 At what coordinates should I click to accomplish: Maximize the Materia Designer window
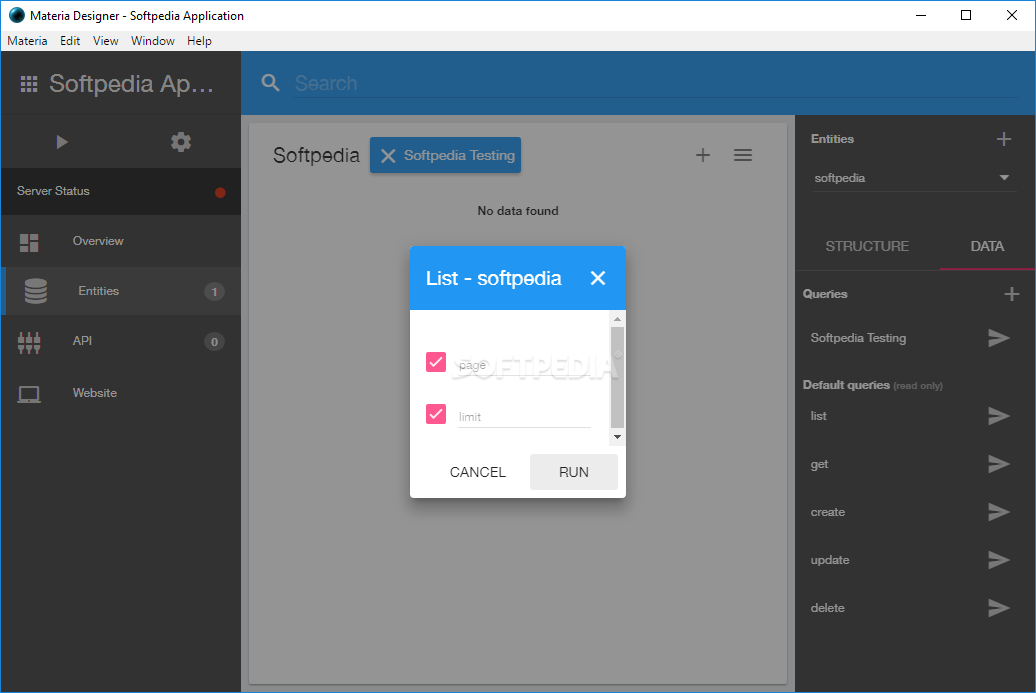(x=966, y=15)
